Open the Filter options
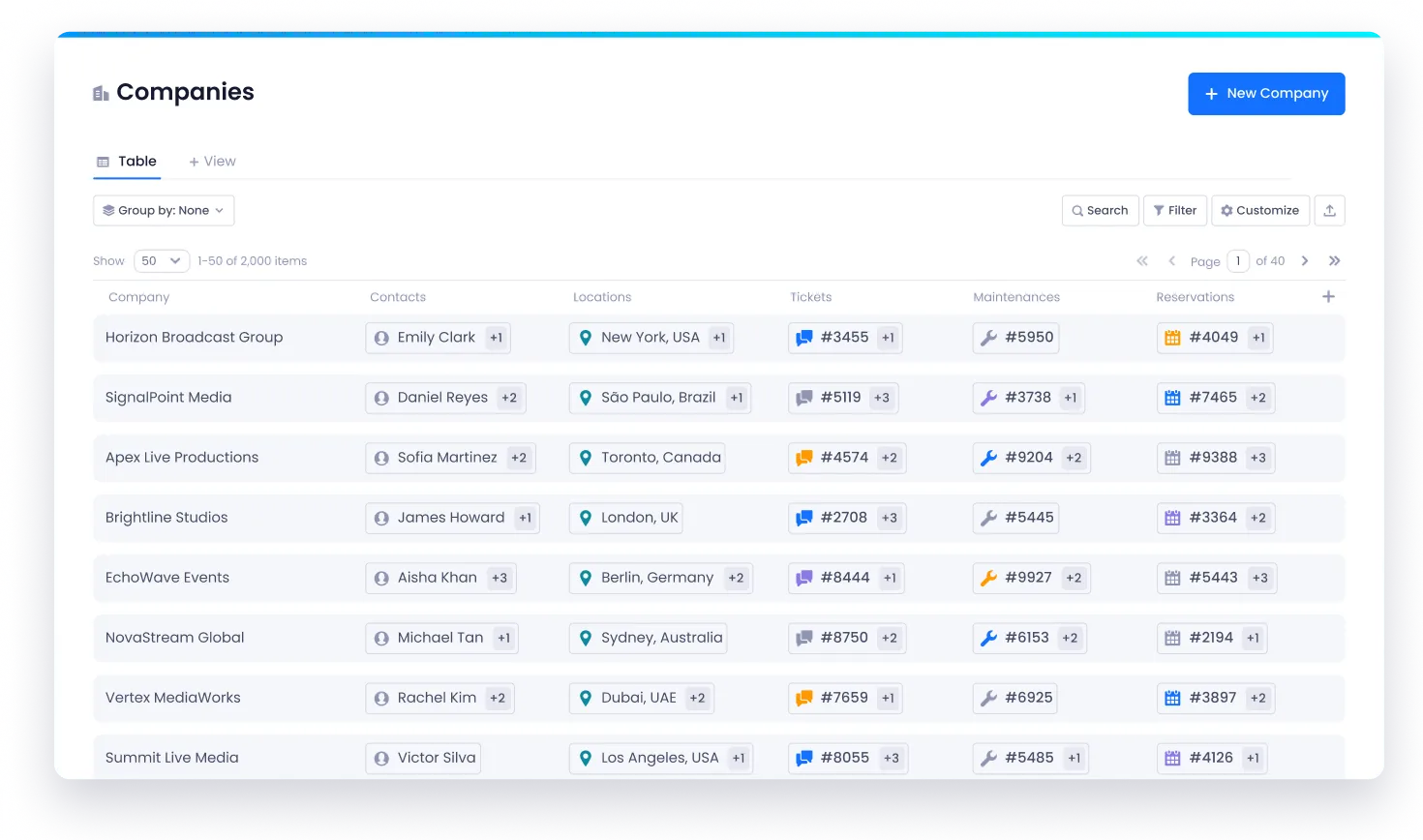 [1175, 210]
